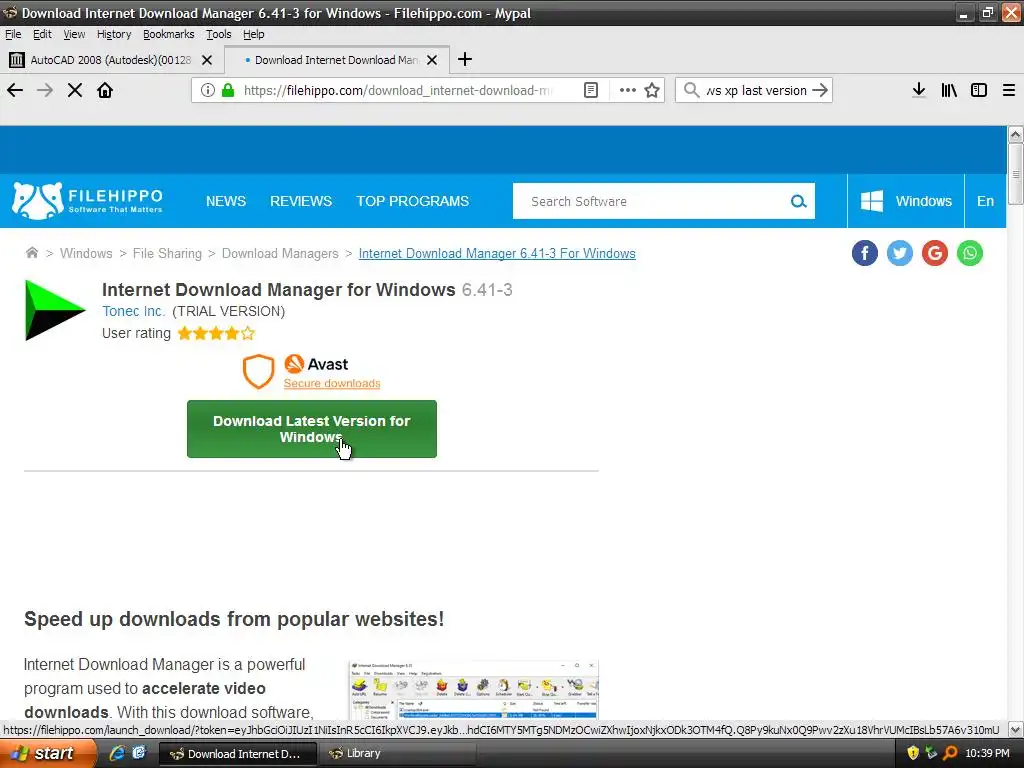Click Download Latest Version for Windows button
Image resolution: width=1024 pixels, height=768 pixels.
[312, 429]
